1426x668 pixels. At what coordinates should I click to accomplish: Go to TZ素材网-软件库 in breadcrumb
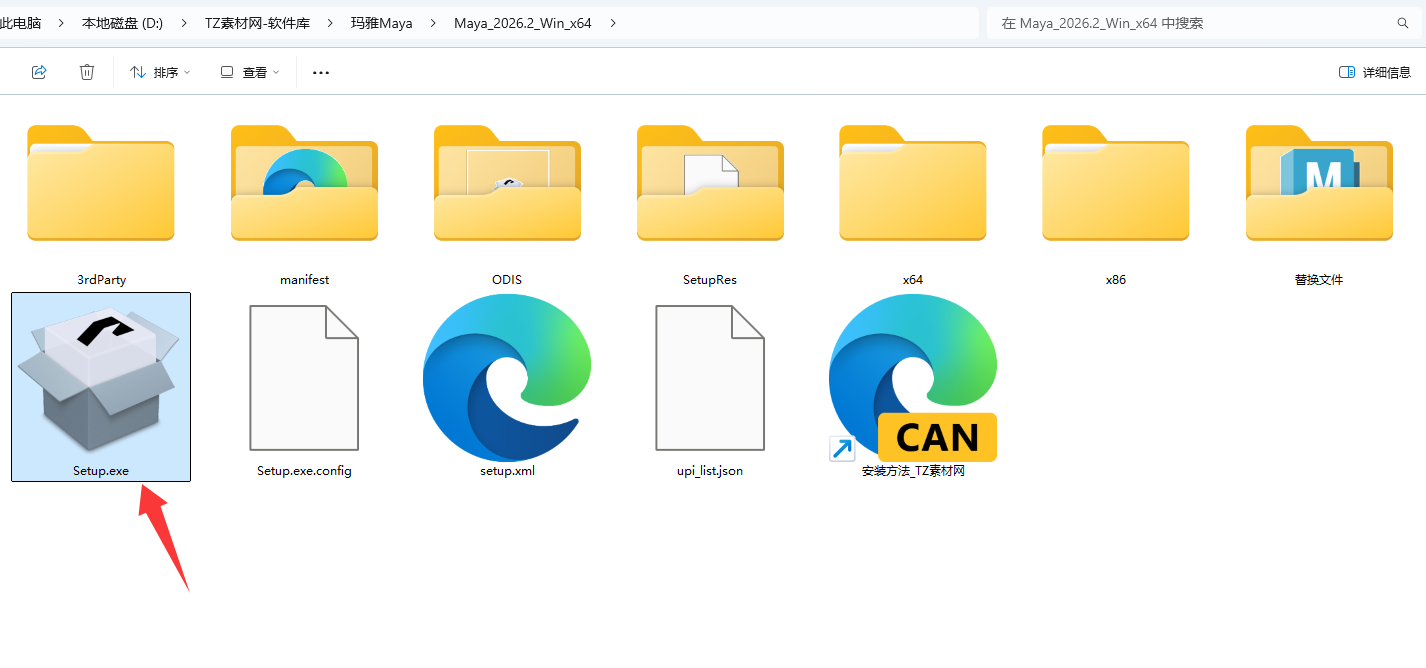click(255, 22)
